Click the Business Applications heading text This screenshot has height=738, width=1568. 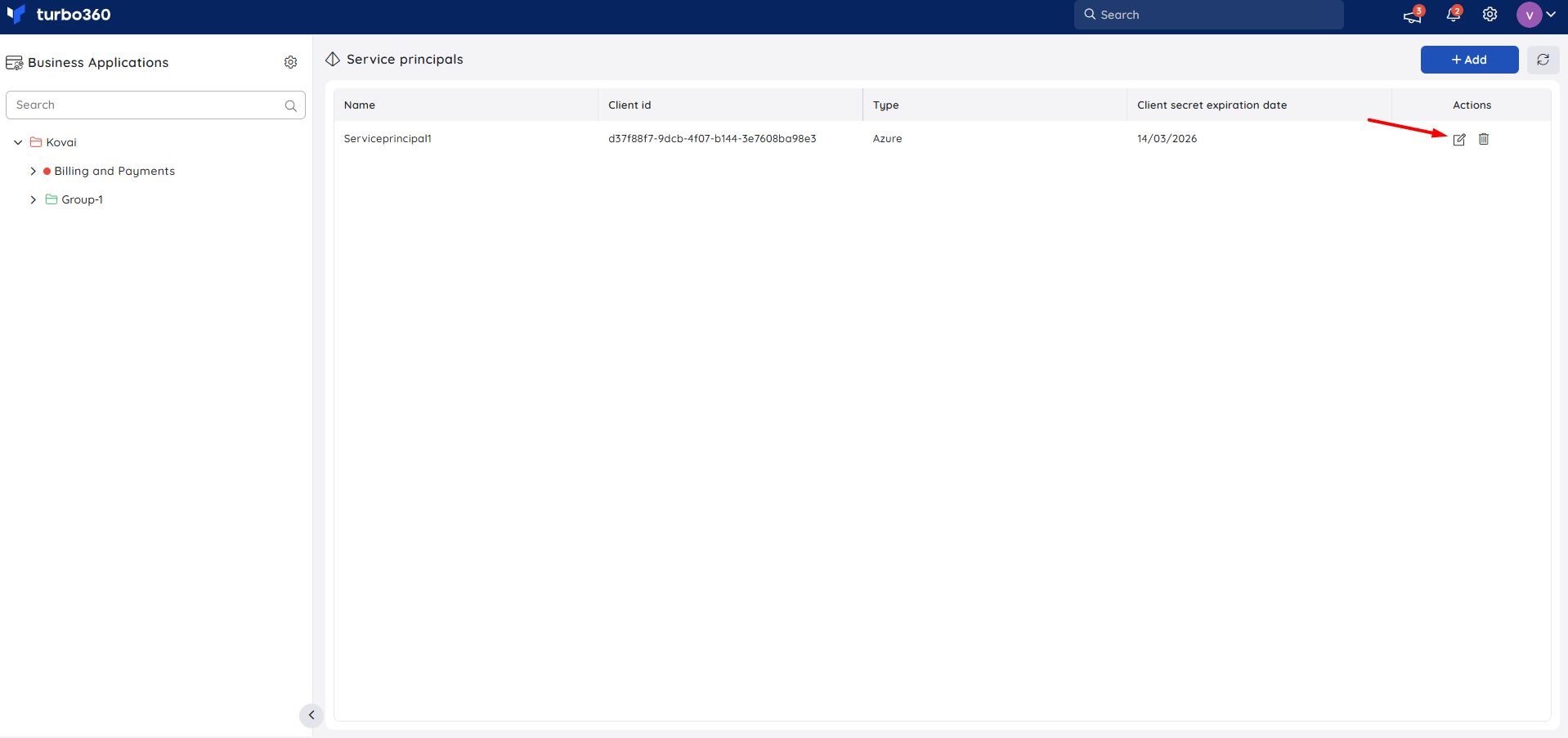pos(98,63)
